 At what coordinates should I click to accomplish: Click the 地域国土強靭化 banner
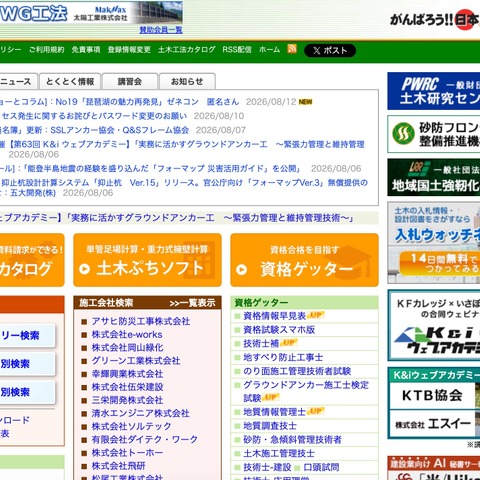click(x=434, y=177)
